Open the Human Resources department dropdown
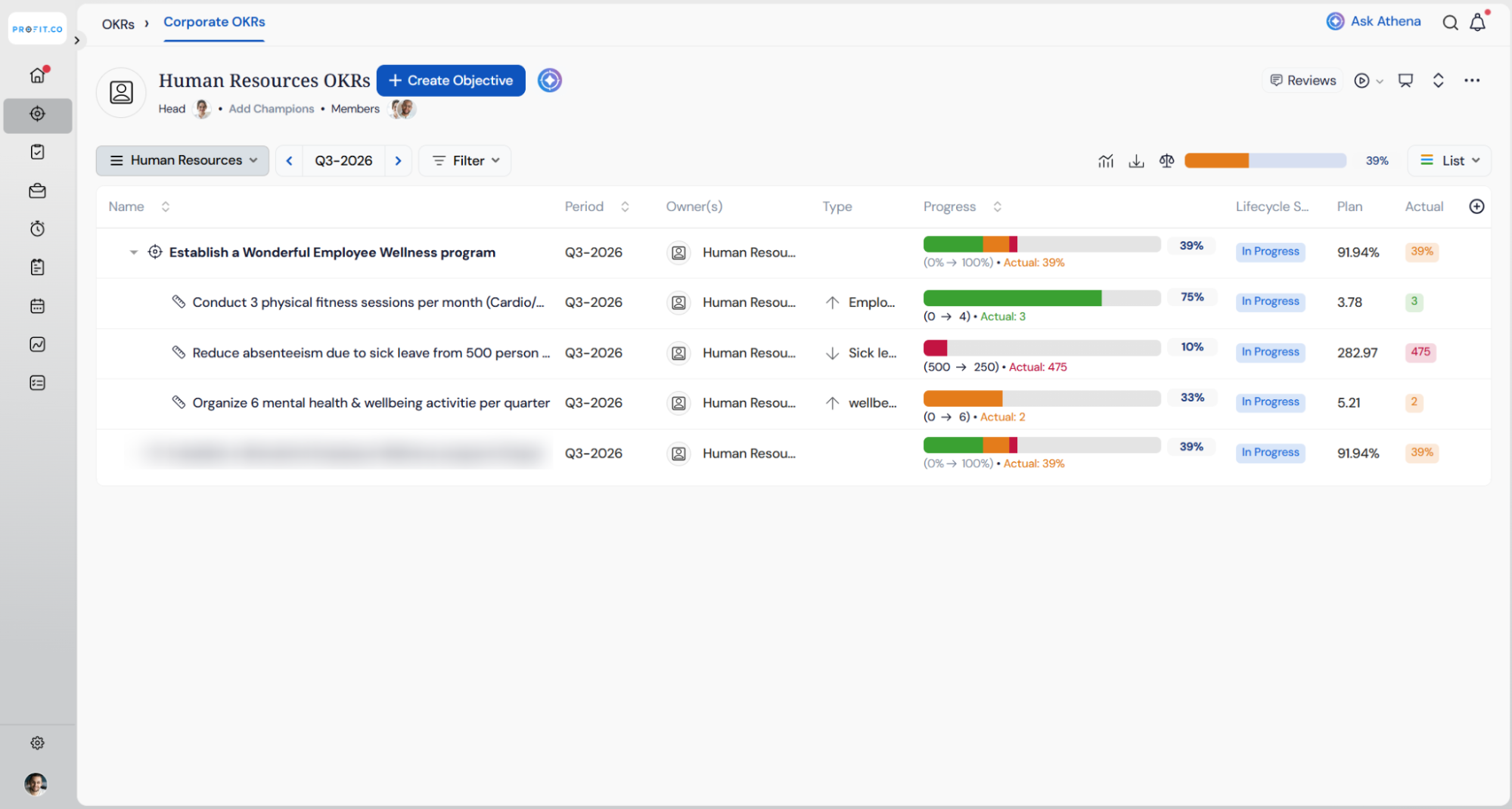Image resolution: width=1512 pixels, height=809 pixels. point(182,160)
